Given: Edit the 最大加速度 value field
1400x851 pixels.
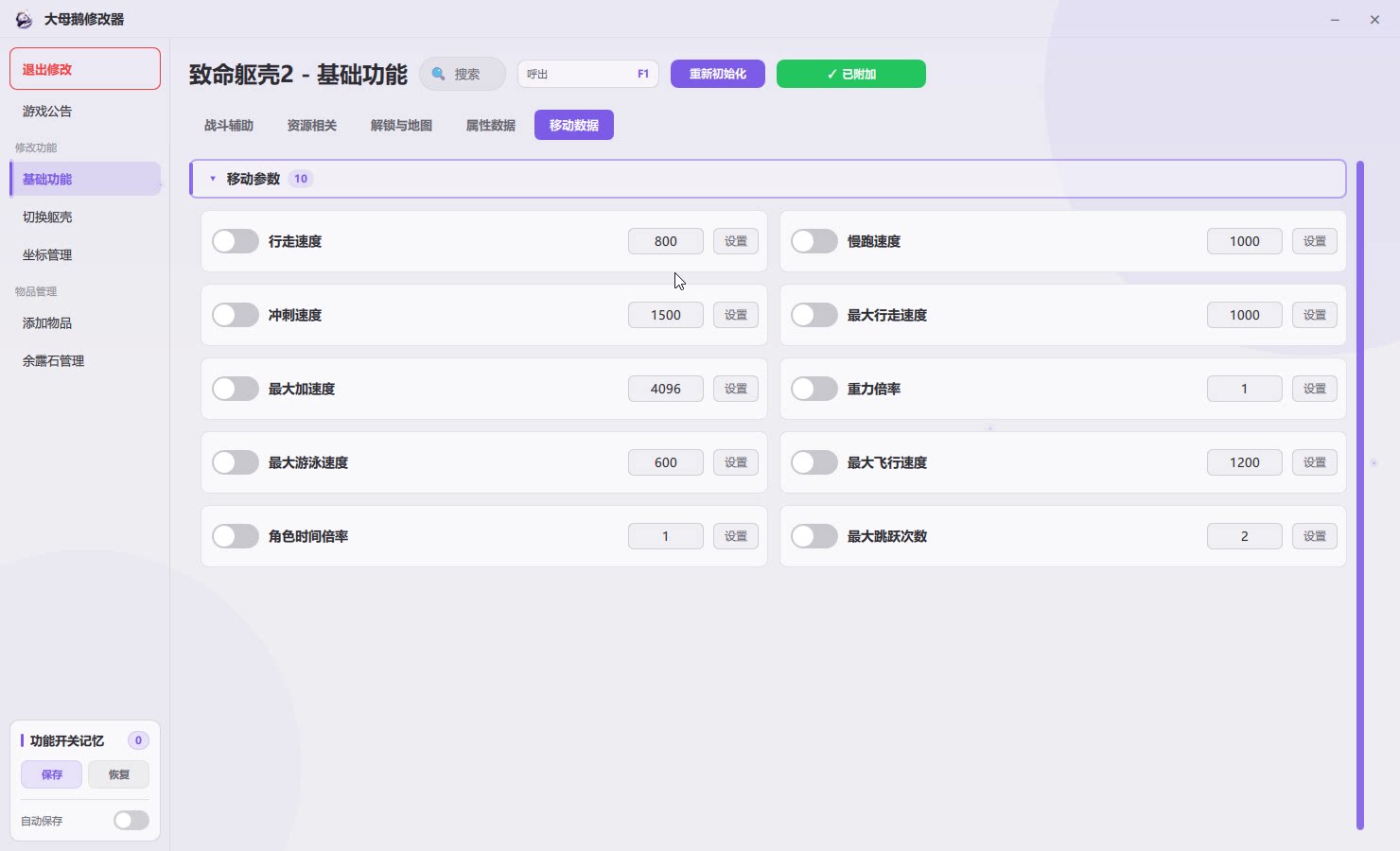Looking at the screenshot, I should (666, 389).
